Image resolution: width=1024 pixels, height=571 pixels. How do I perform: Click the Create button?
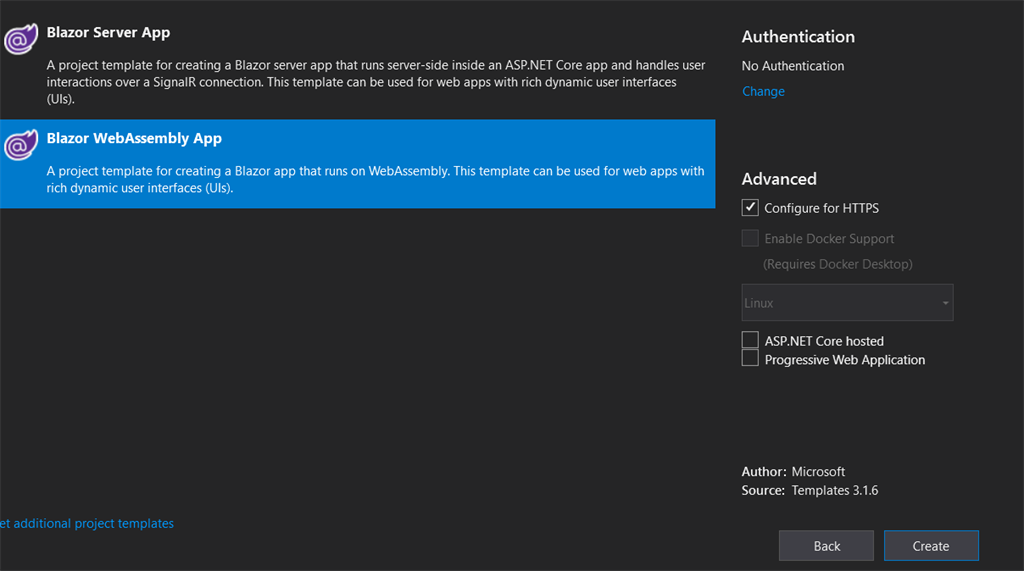pos(931,546)
